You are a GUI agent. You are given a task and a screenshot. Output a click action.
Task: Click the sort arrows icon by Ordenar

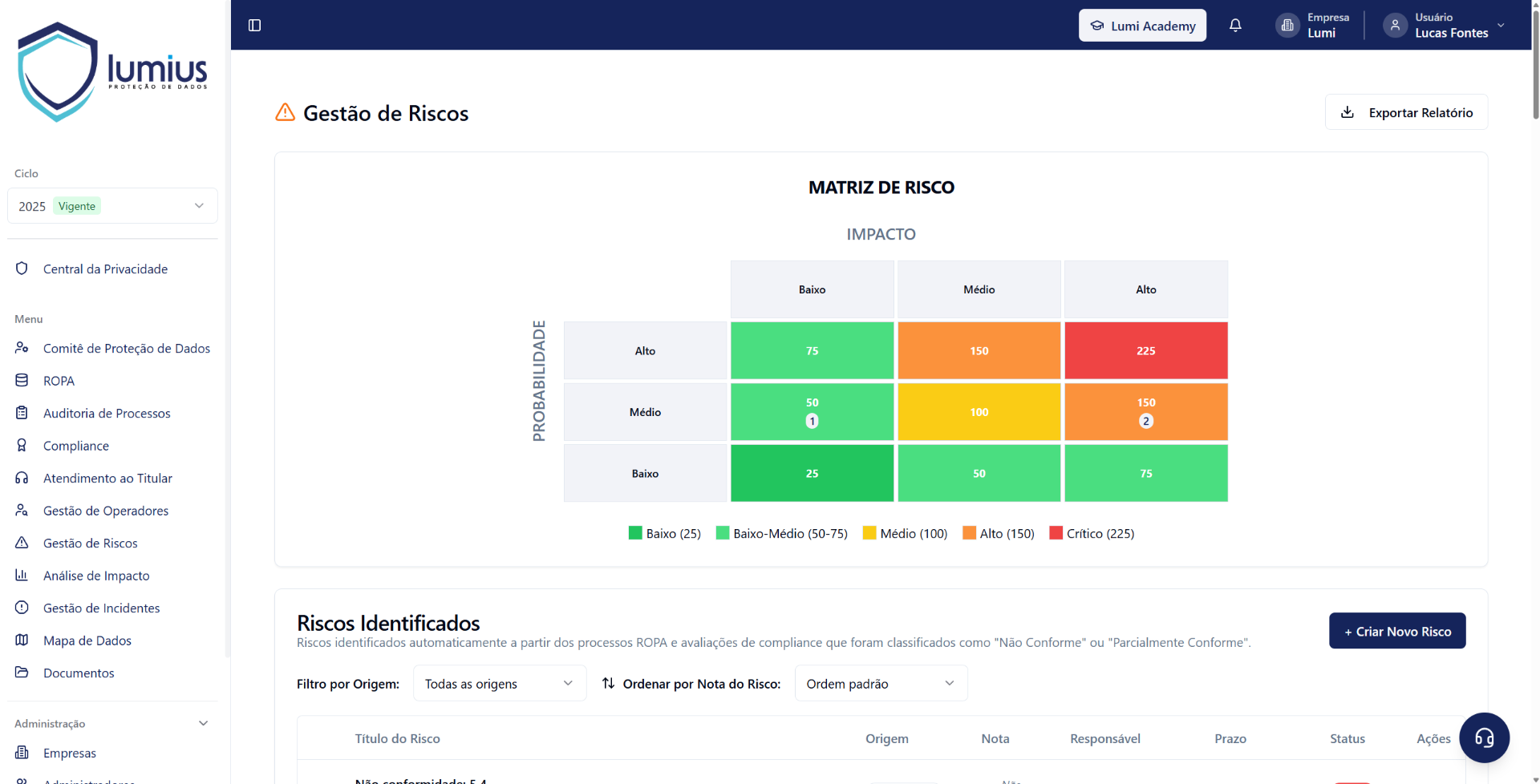[x=609, y=683]
